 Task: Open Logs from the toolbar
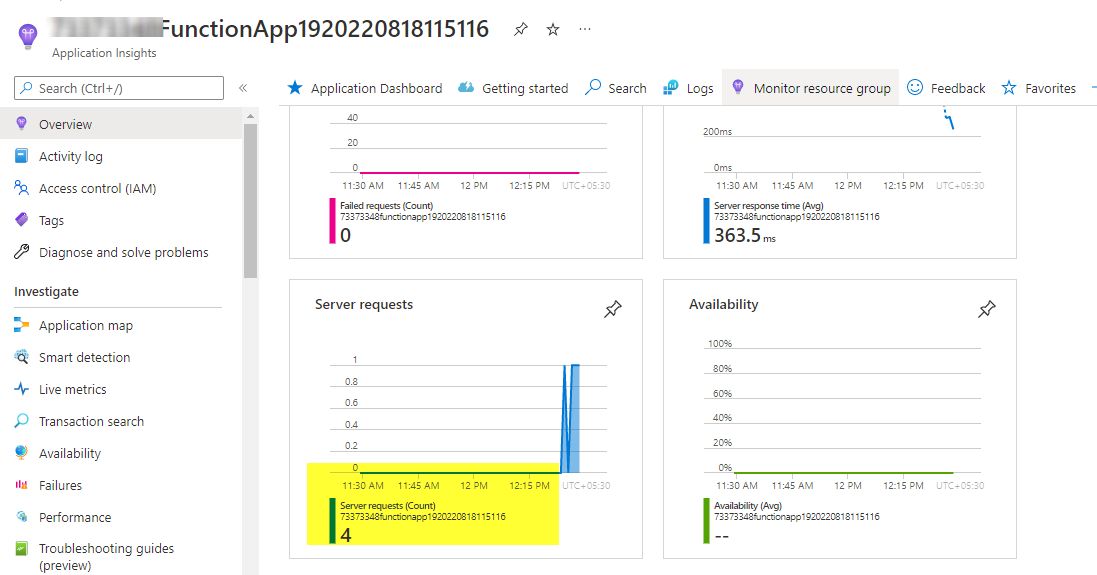tap(688, 88)
